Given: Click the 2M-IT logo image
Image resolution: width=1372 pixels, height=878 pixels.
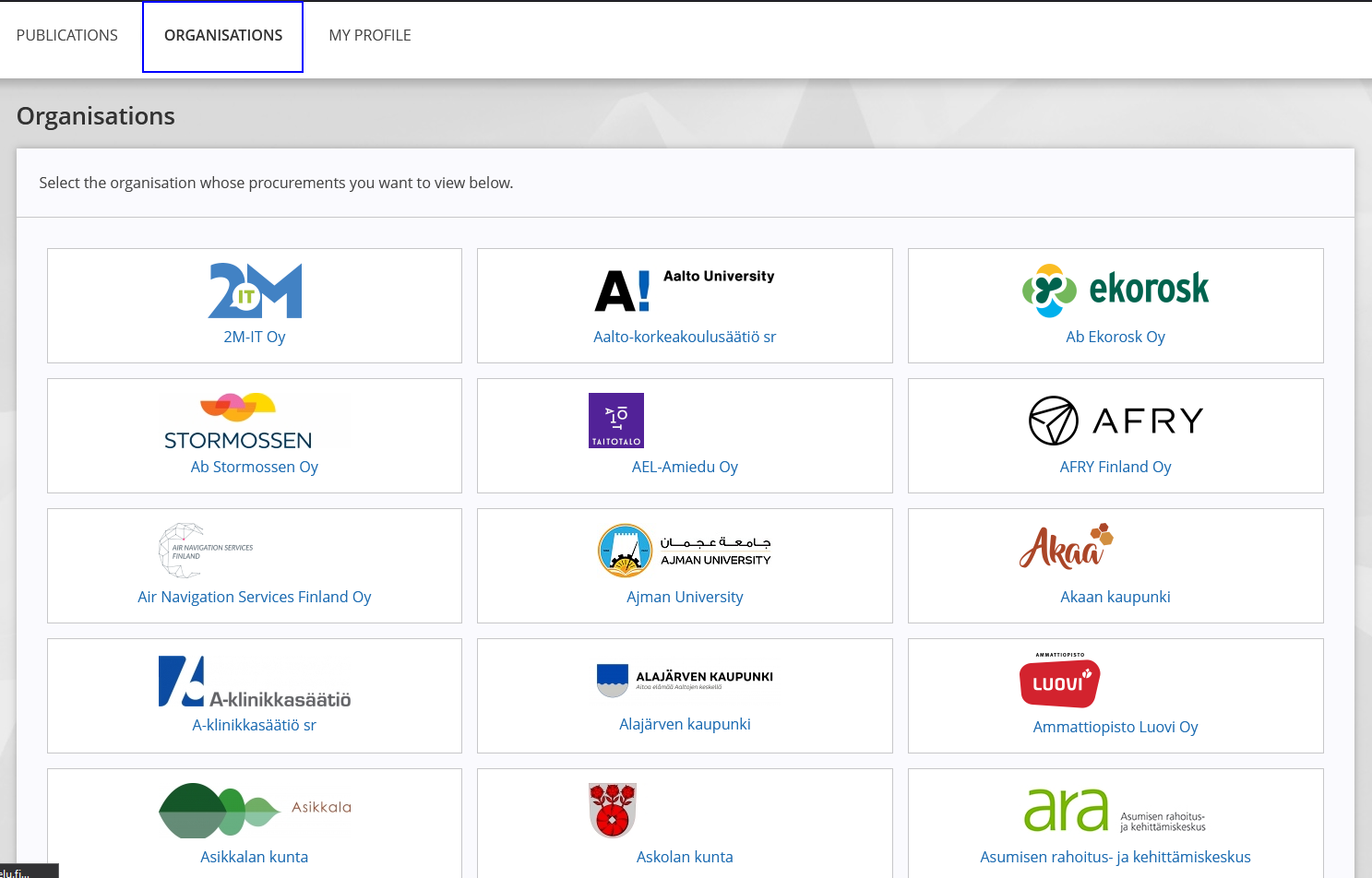Looking at the screenshot, I should 255,291.
